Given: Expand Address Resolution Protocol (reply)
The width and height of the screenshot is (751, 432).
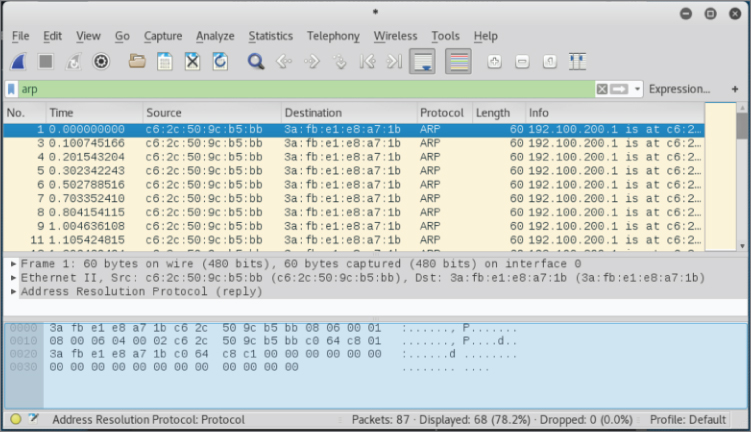Looking at the screenshot, I should 13,292.
